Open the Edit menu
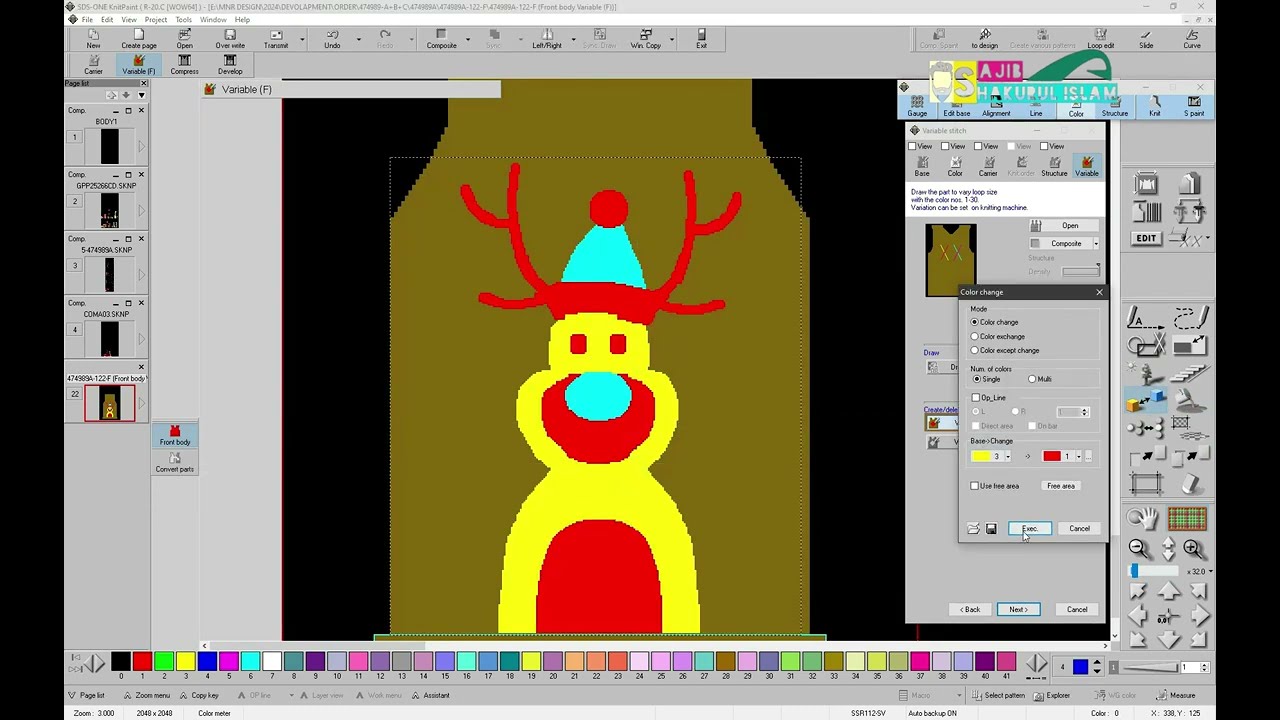Viewport: 1280px width, 720px height. (107, 20)
